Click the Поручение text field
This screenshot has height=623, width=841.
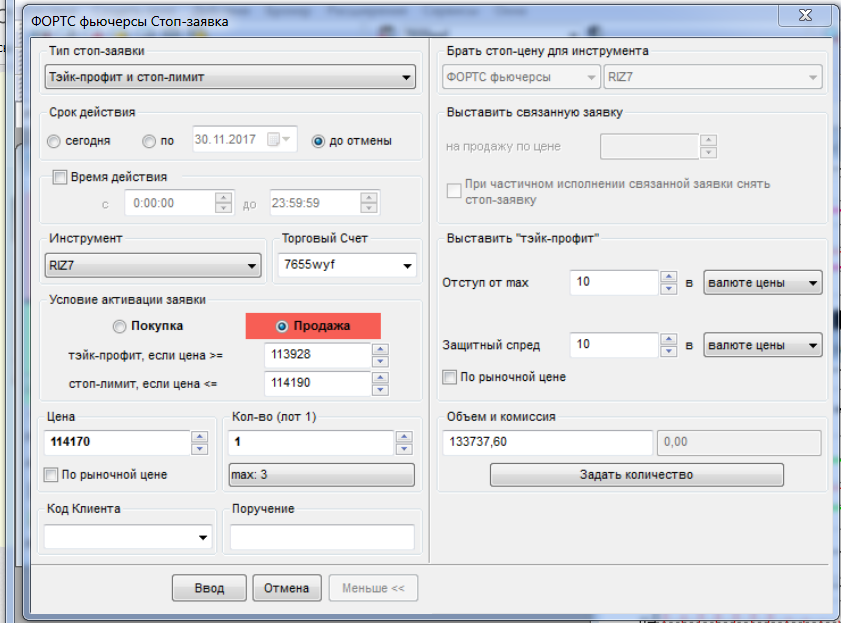[x=322, y=537]
